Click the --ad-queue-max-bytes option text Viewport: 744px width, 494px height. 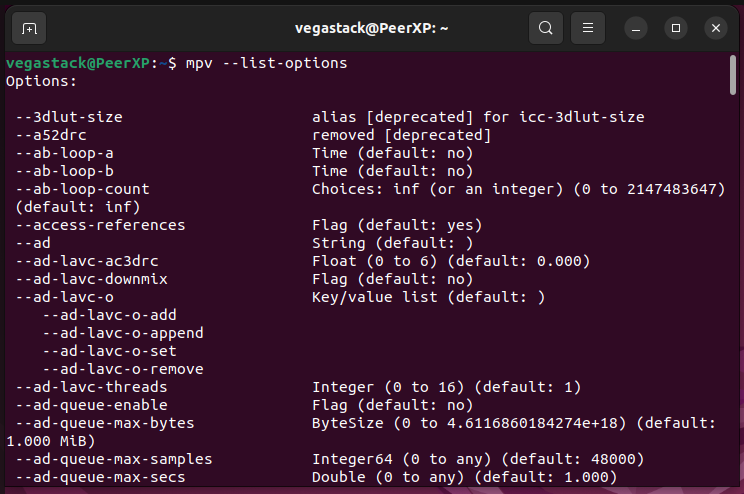coord(104,423)
